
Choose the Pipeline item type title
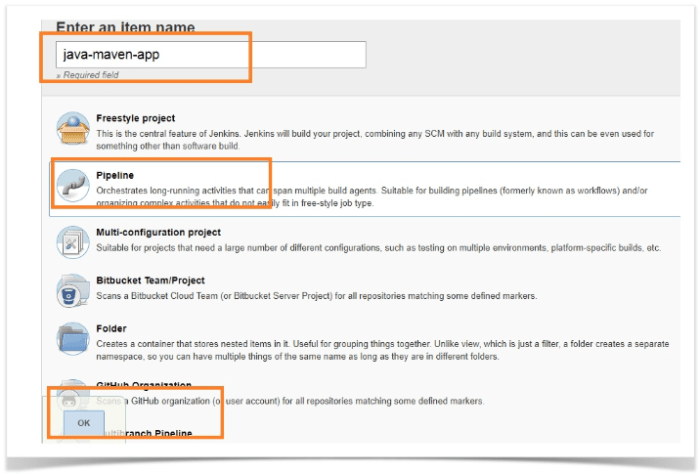pos(115,176)
